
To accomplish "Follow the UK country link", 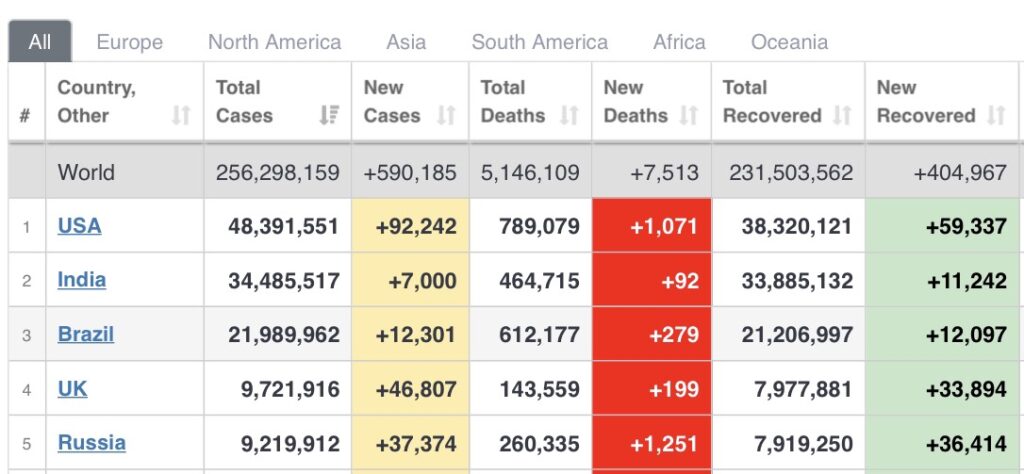I will tap(72, 388).
